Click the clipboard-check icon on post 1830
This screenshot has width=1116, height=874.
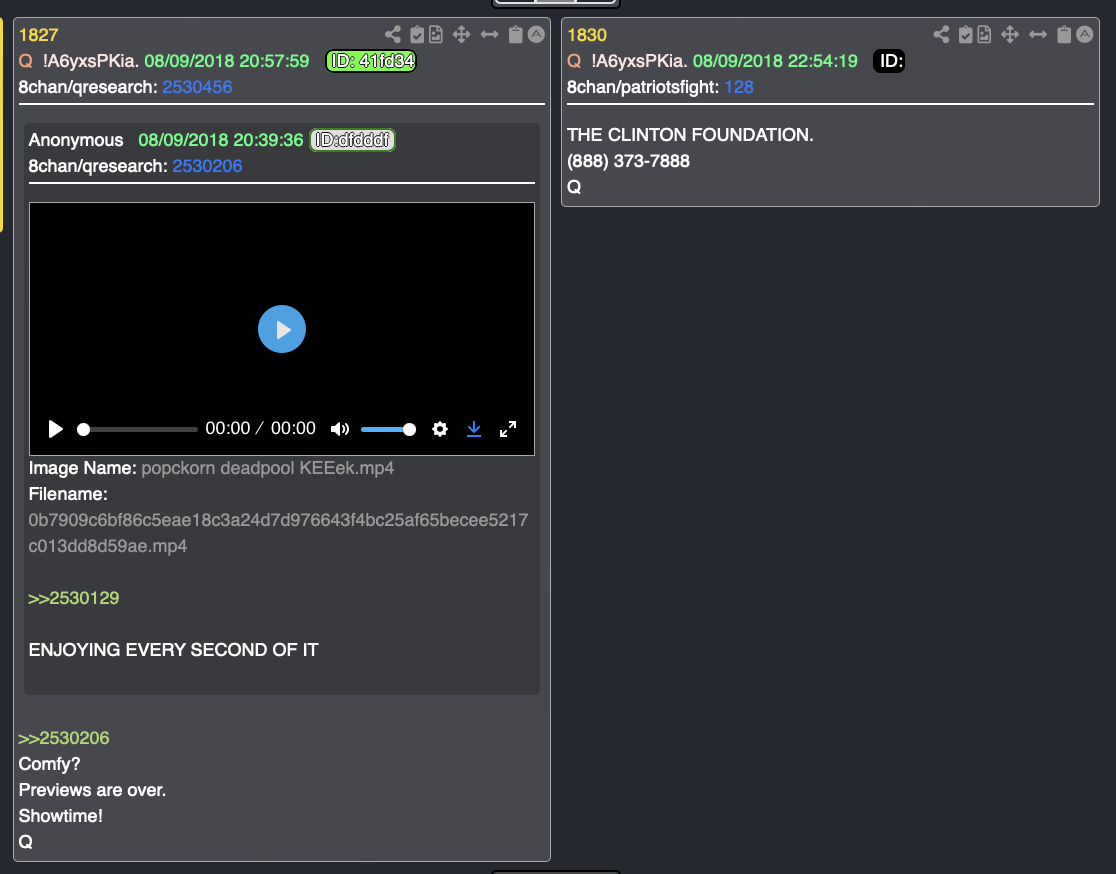point(965,34)
